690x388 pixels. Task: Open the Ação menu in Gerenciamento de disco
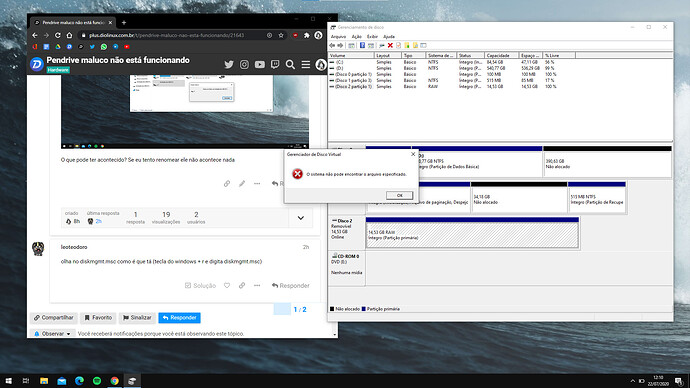coord(356,37)
